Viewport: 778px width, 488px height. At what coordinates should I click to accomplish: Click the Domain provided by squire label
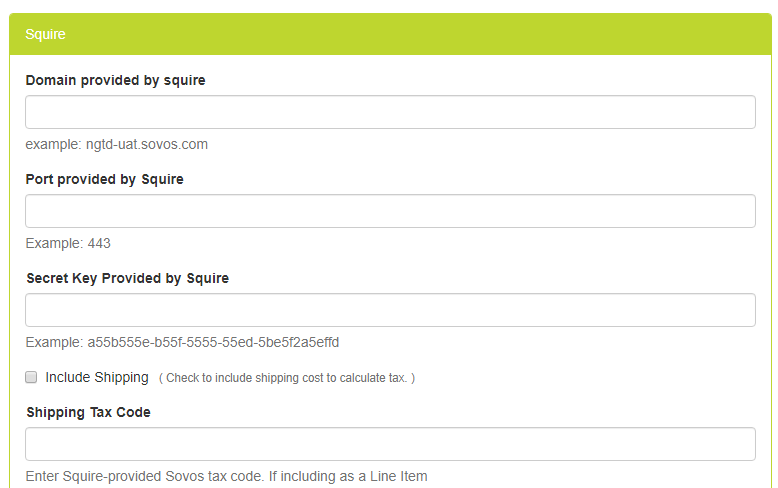pos(115,80)
